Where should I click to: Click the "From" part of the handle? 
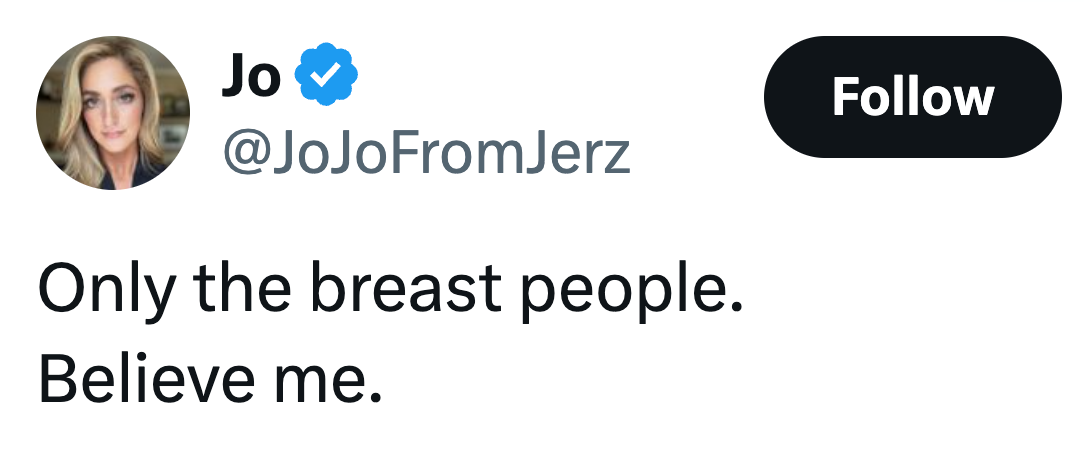pyautogui.click(x=456, y=152)
